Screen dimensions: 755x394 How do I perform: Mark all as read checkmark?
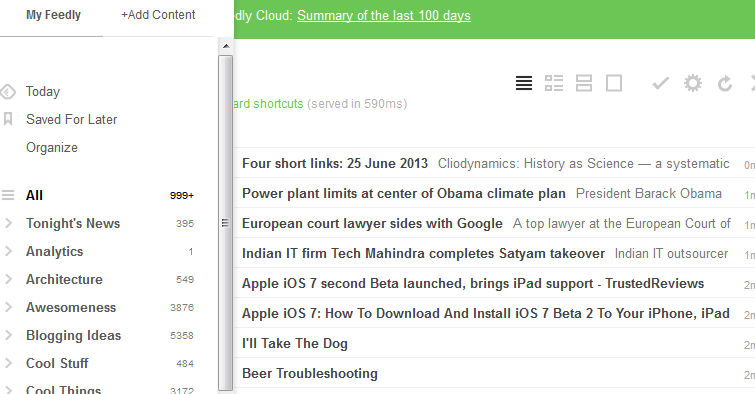pos(661,83)
